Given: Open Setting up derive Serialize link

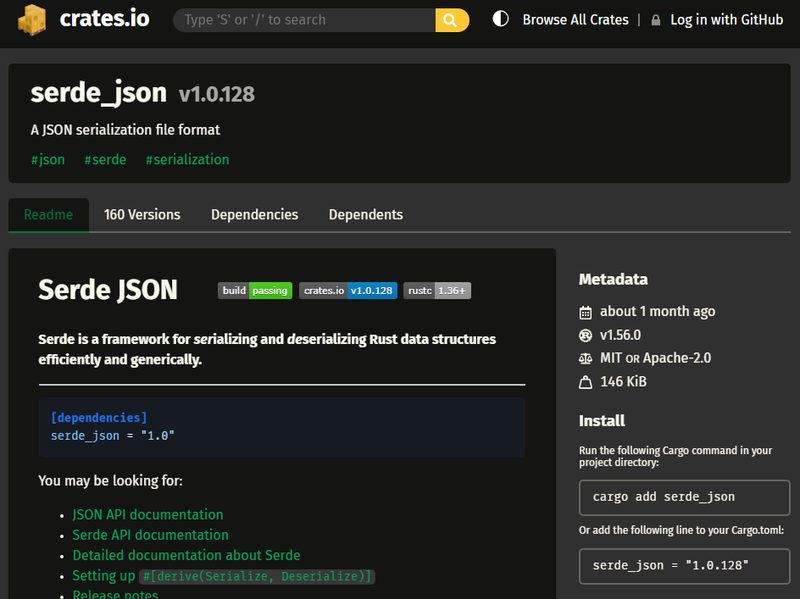Looking at the screenshot, I should point(223,576).
